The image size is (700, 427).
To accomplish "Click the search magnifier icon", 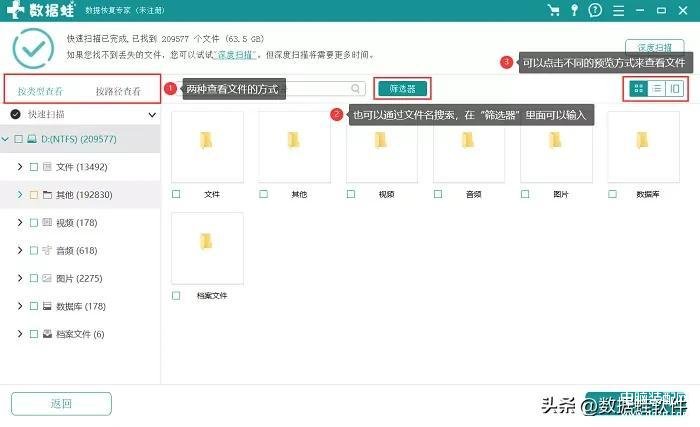I will (x=355, y=88).
